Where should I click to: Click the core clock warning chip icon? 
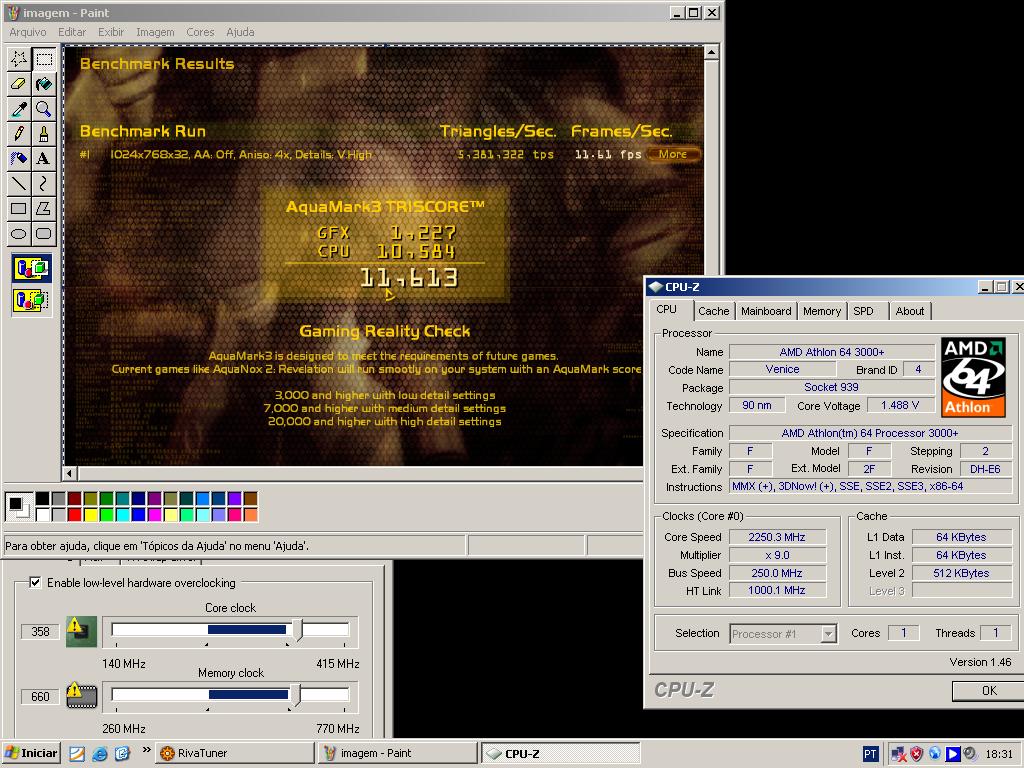click(x=82, y=632)
